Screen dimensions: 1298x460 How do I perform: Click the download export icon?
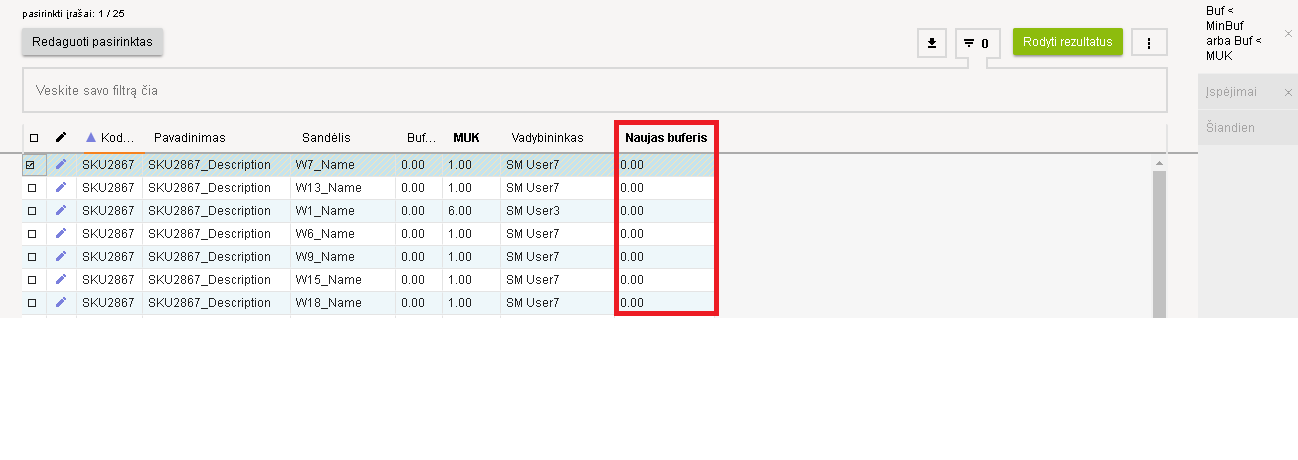(x=932, y=43)
